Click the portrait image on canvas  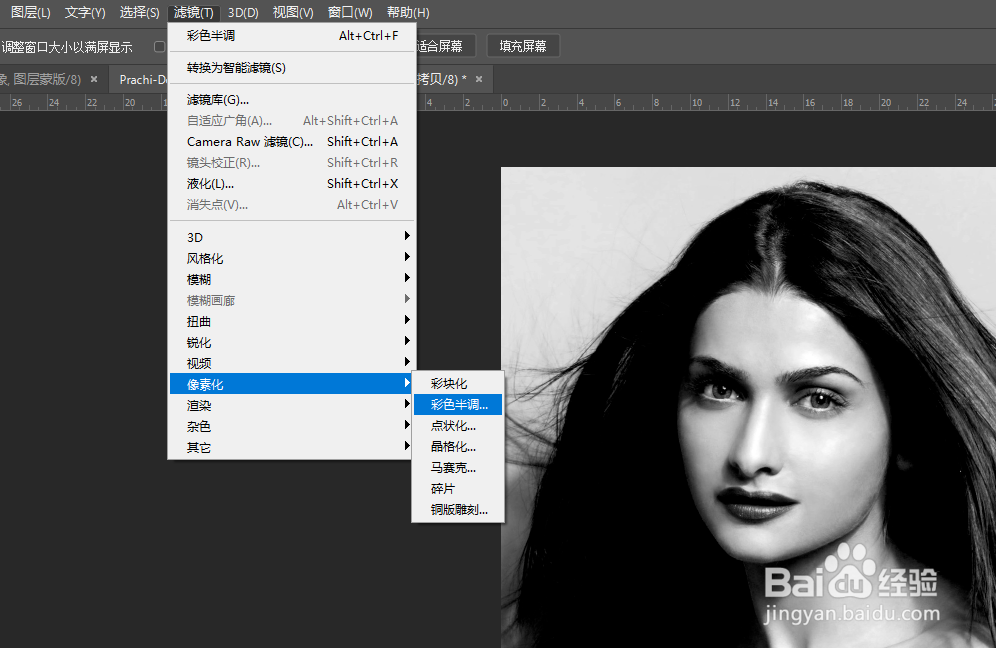748,407
